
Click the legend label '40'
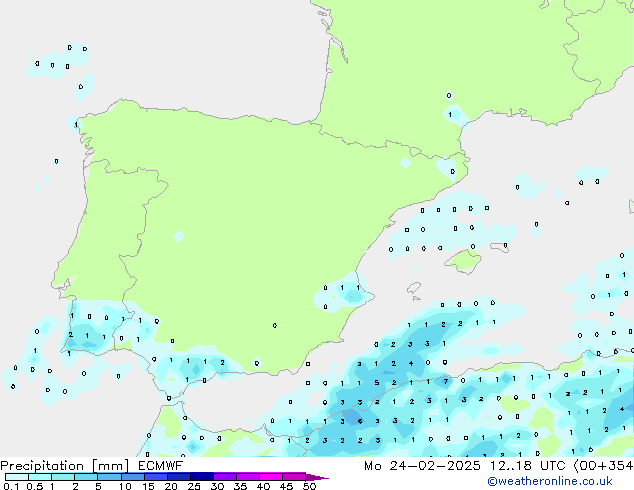coord(263,486)
